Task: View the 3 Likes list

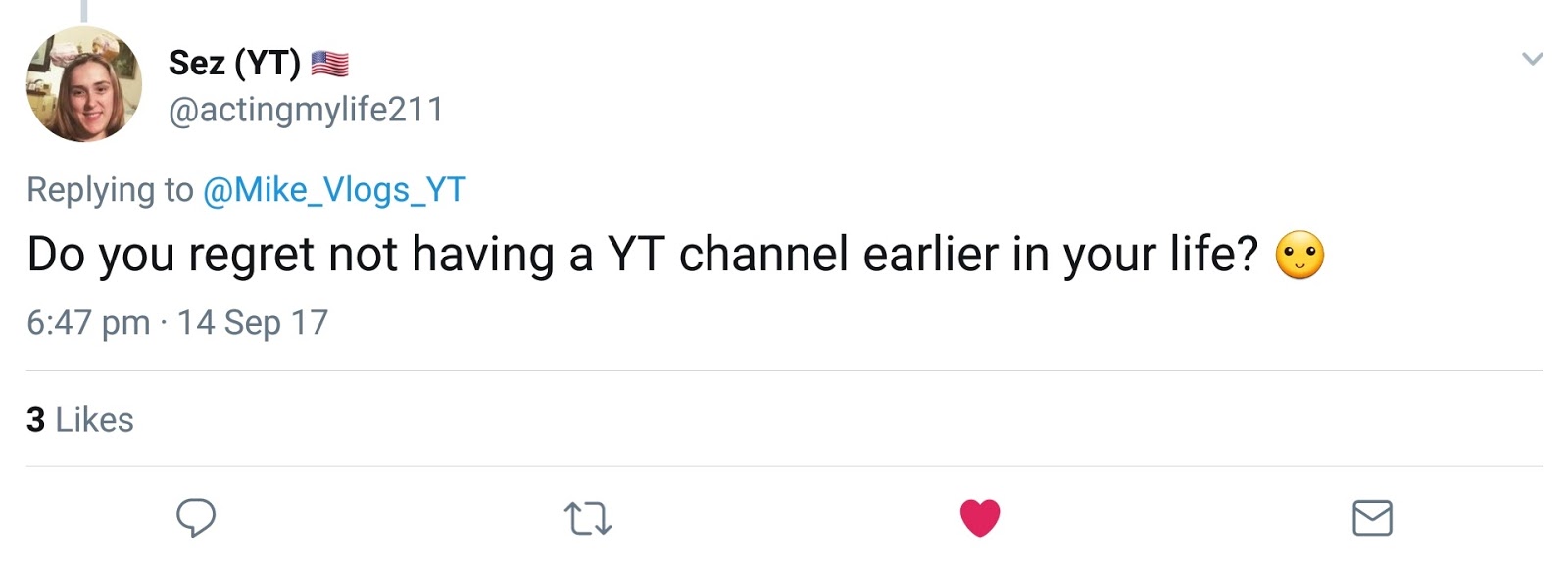Action: coord(80,419)
